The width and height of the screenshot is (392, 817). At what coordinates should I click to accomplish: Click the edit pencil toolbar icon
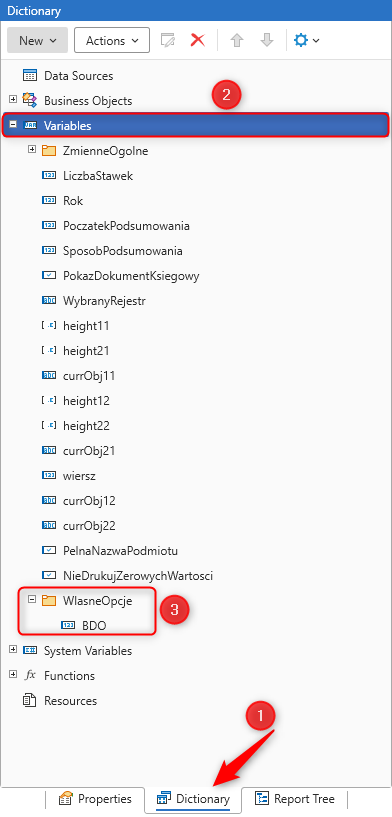[168, 40]
